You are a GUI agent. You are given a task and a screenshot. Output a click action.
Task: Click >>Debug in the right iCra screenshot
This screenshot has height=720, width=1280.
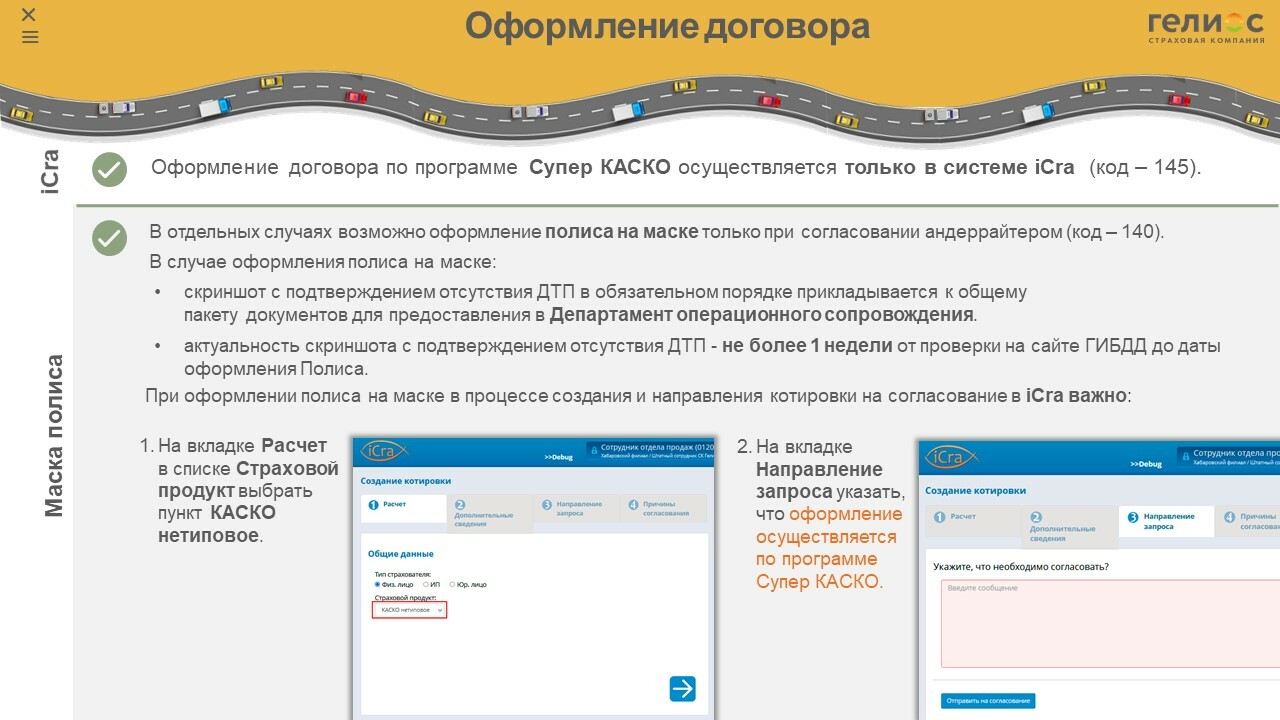point(1146,464)
